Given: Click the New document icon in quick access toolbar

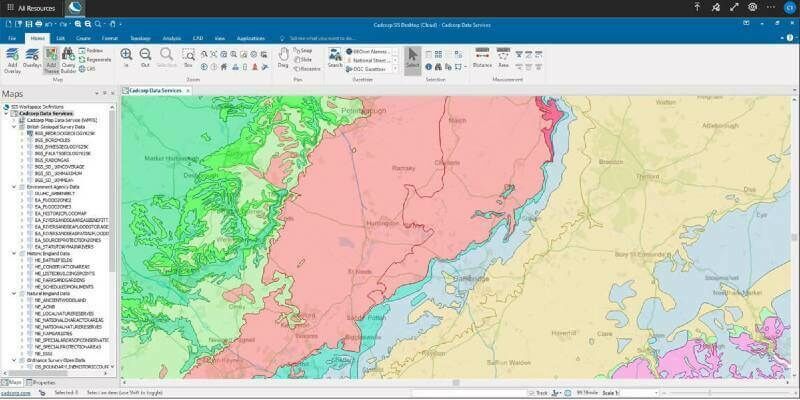Looking at the screenshot, I should click(9, 24).
